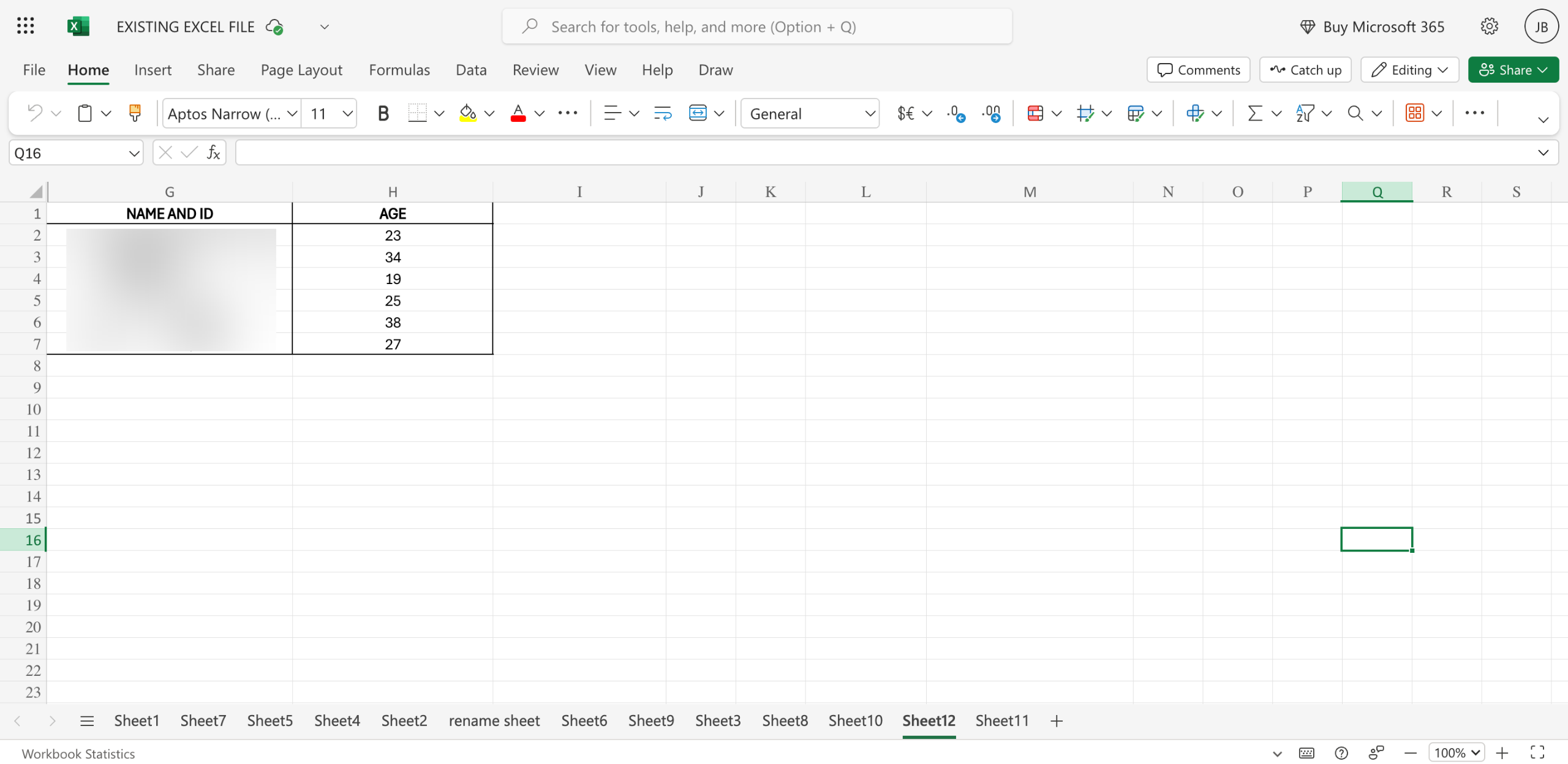Toggle Bold formatting
Screen dimensions: 1568x764
383,113
